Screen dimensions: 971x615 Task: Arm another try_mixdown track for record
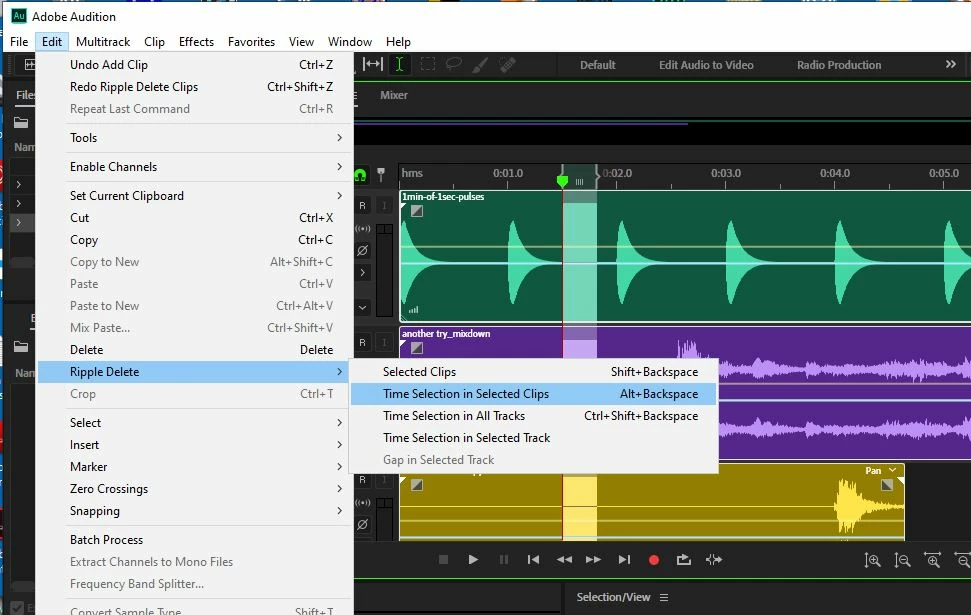(362, 342)
